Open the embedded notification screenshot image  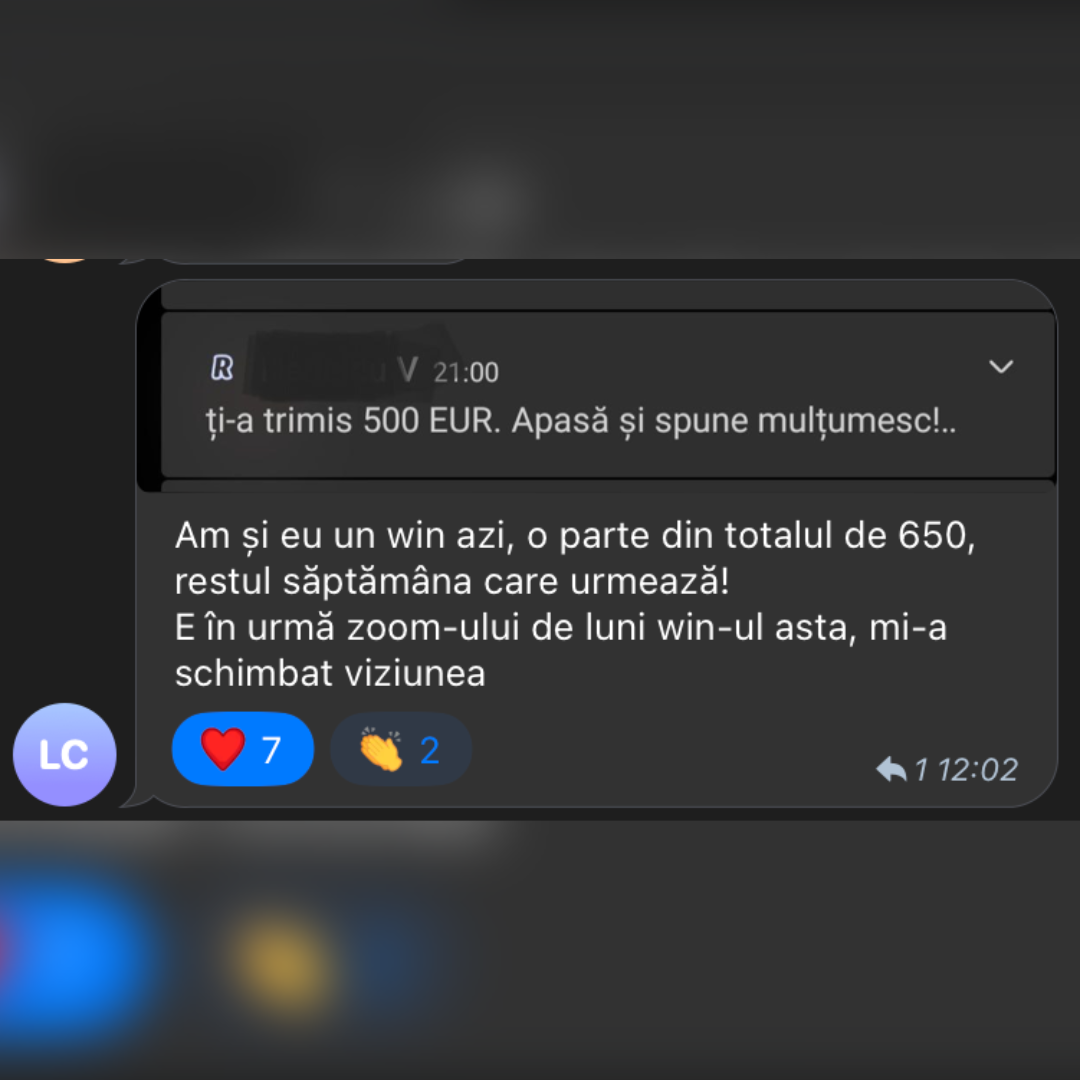tap(596, 386)
